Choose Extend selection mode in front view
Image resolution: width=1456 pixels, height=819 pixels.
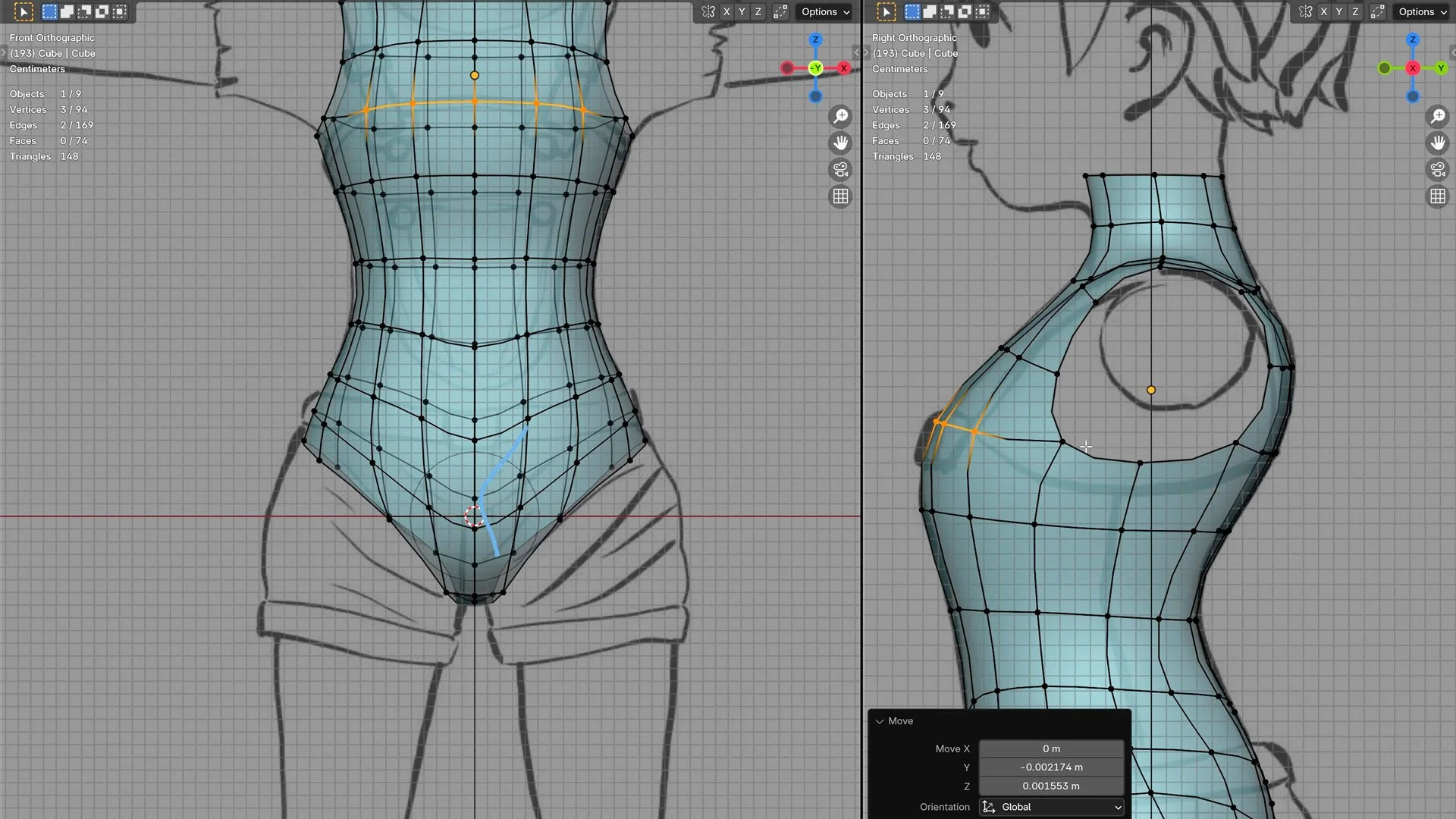pos(67,11)
